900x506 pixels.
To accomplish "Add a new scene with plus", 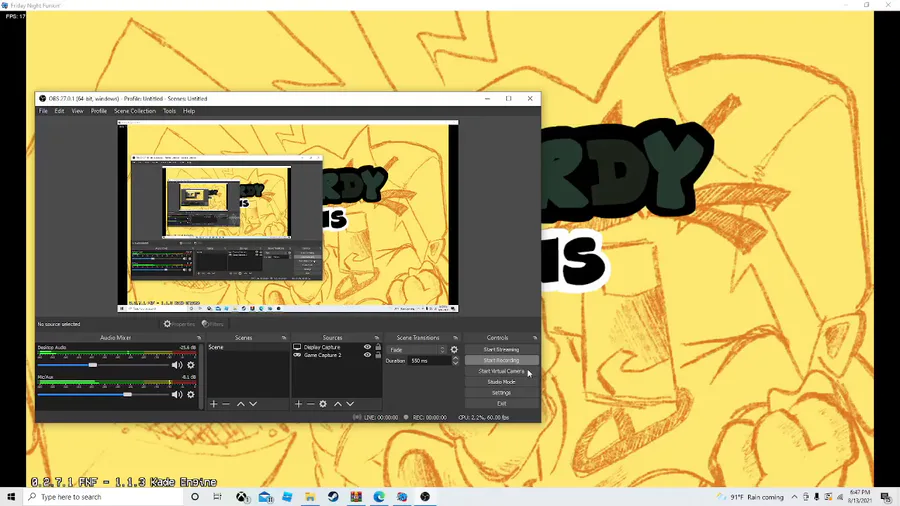I will [214, 404].
